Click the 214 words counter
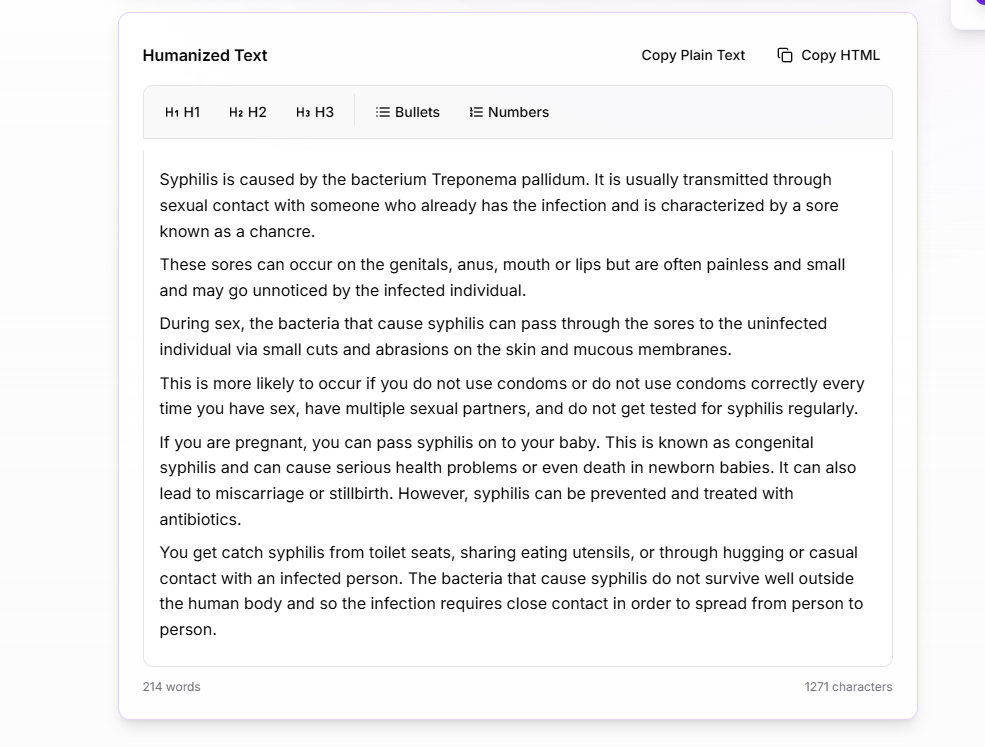Viewport: 985px width, 747px height. coord(171,687)
